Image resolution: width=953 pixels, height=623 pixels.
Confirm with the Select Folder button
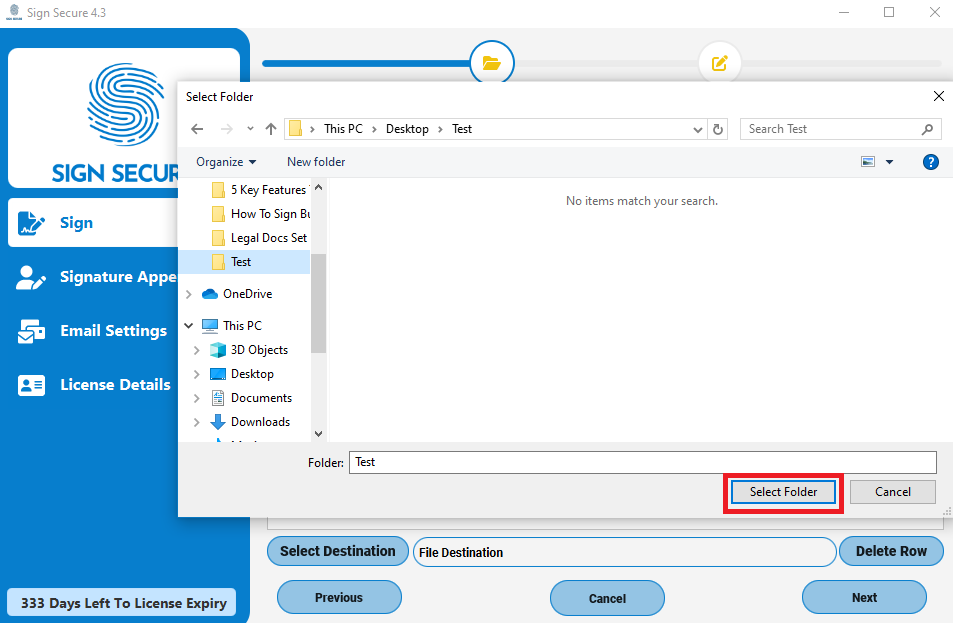(x=783, y=492)
